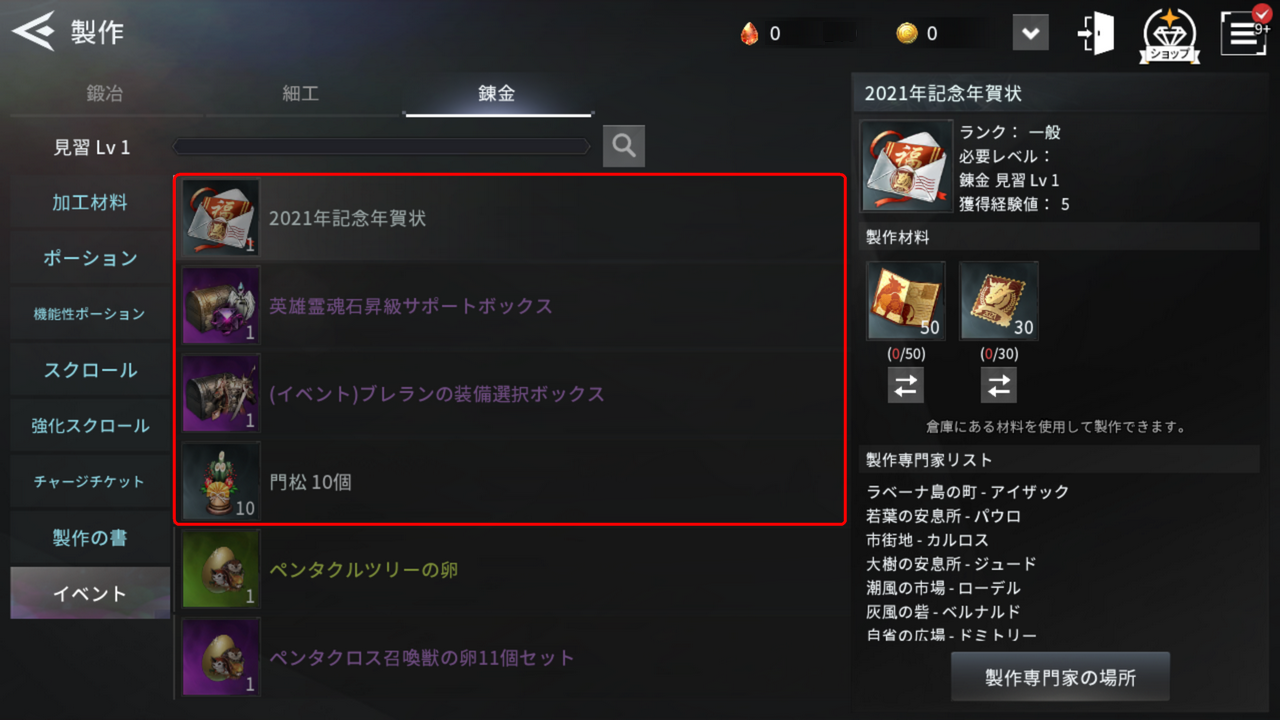Click the recipe search input field

click(x=382, y=147)
